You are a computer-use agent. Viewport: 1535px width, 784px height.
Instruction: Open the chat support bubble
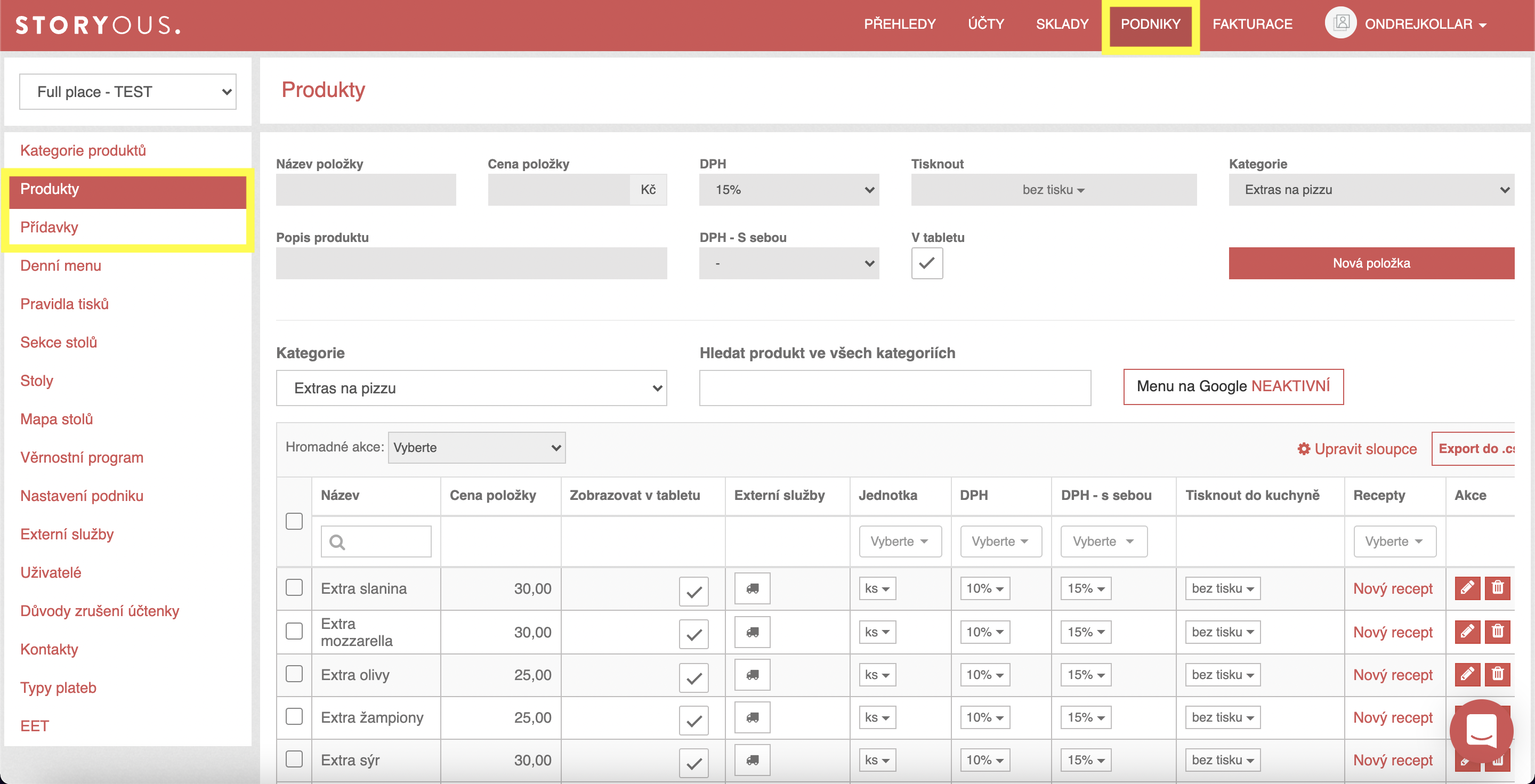point(1481,730)
